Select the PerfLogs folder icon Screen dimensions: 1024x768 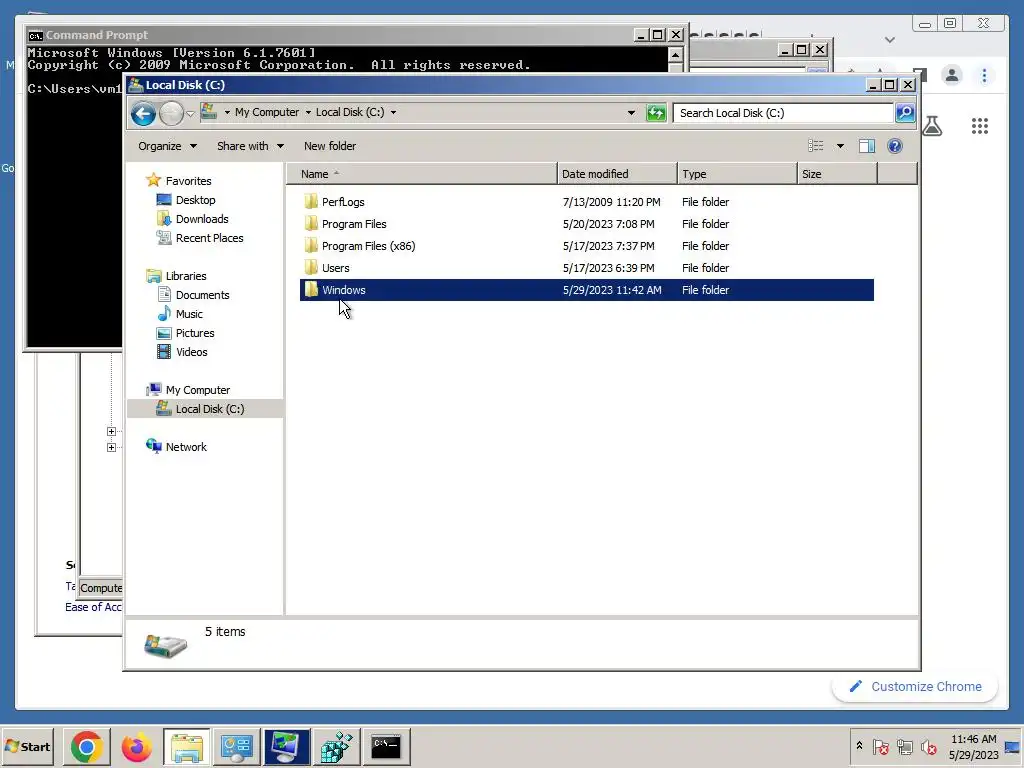coord(312,201)
